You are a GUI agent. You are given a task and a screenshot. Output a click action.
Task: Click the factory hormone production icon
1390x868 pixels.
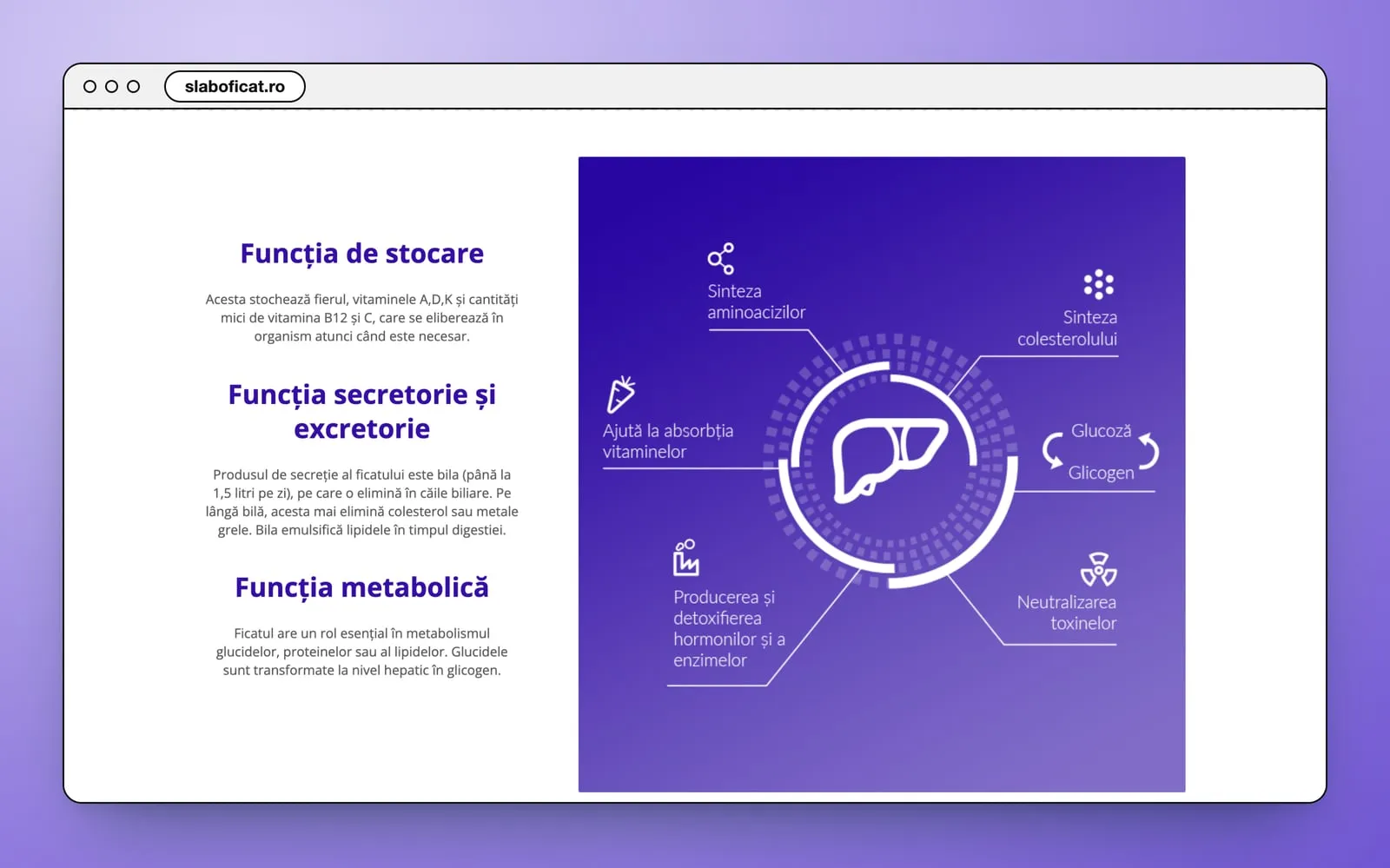(685, 558)
